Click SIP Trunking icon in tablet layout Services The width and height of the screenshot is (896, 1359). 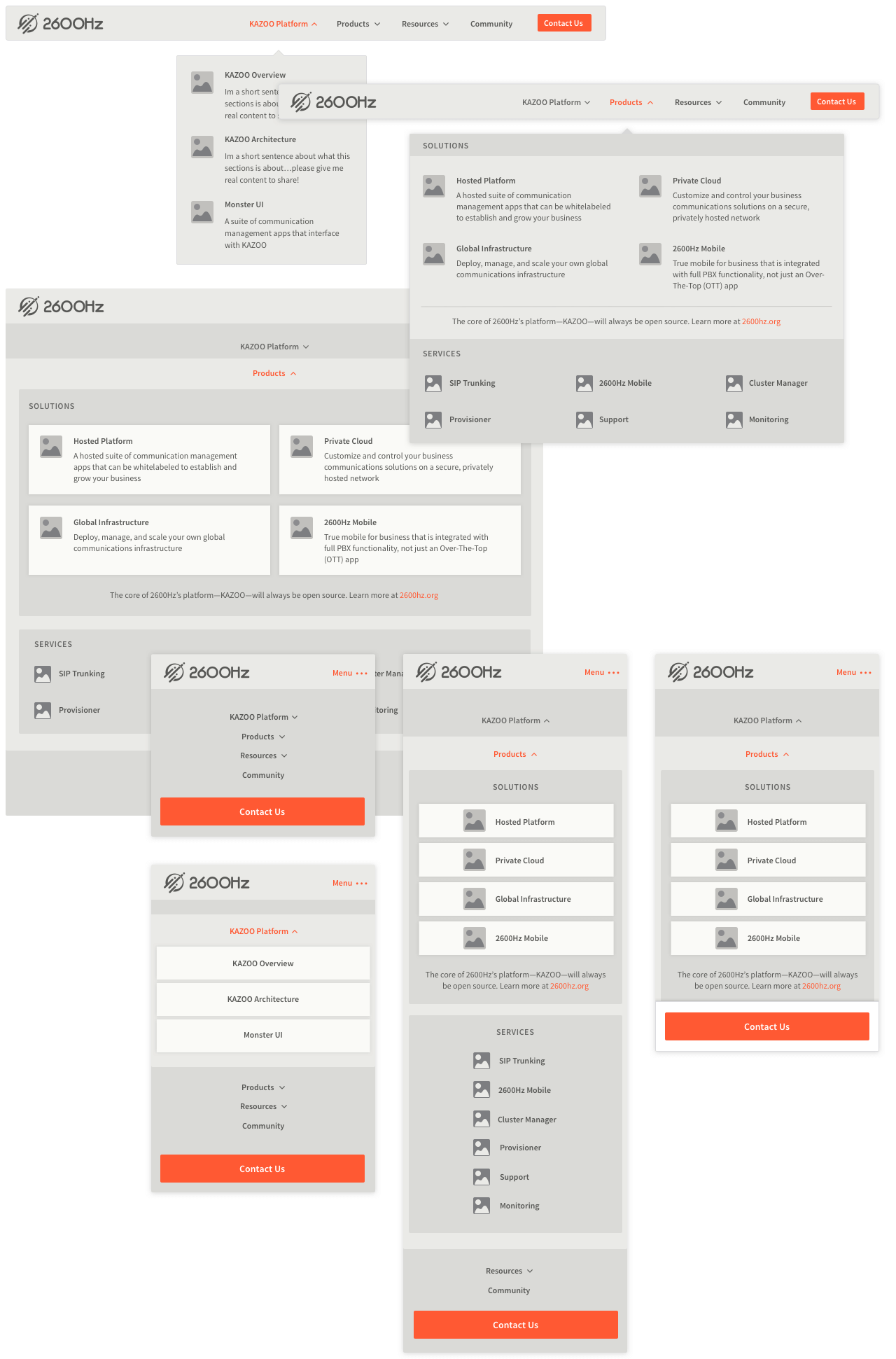(x=43, y=674)
